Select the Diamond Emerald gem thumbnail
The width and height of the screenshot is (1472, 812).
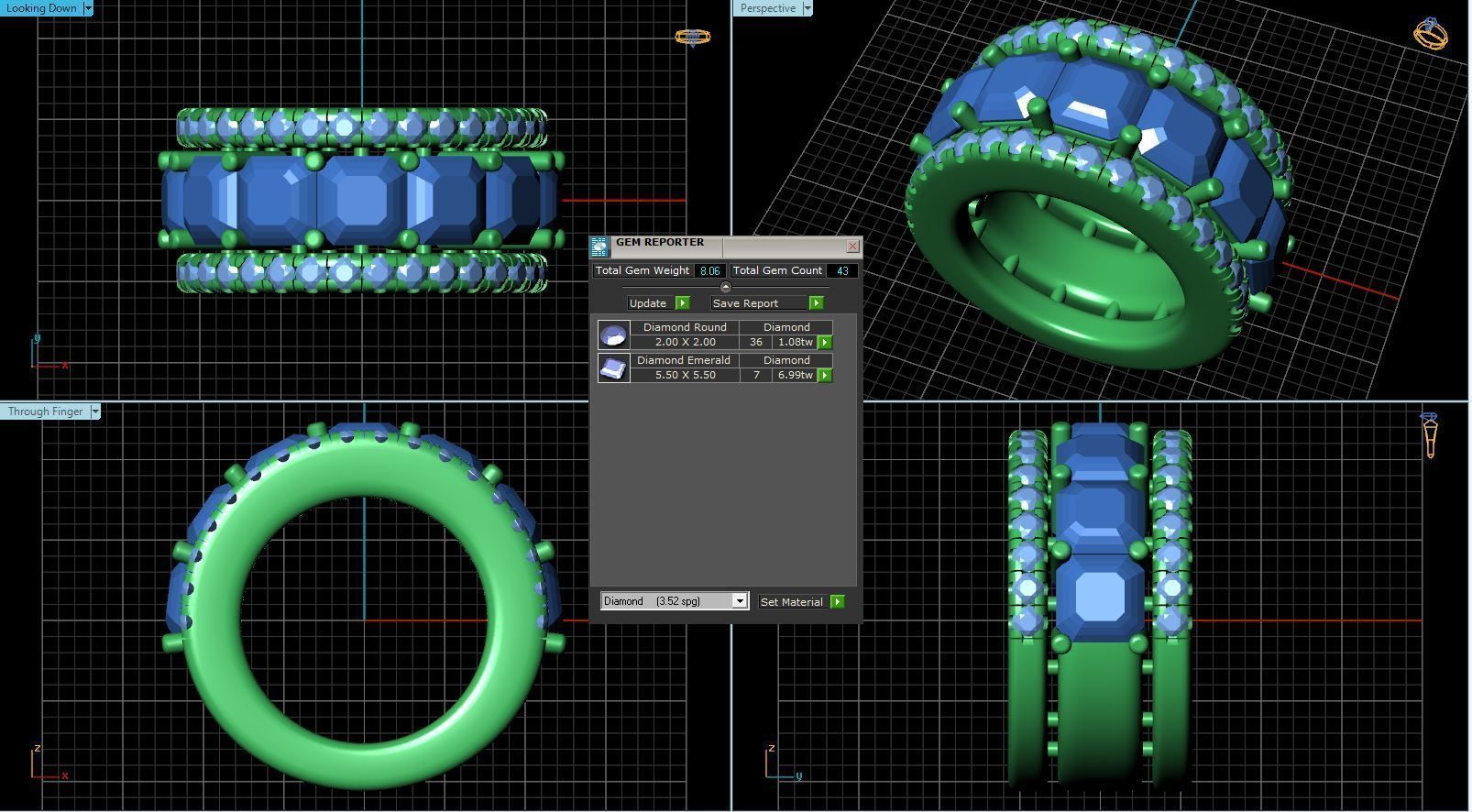(x=613, y=368)
